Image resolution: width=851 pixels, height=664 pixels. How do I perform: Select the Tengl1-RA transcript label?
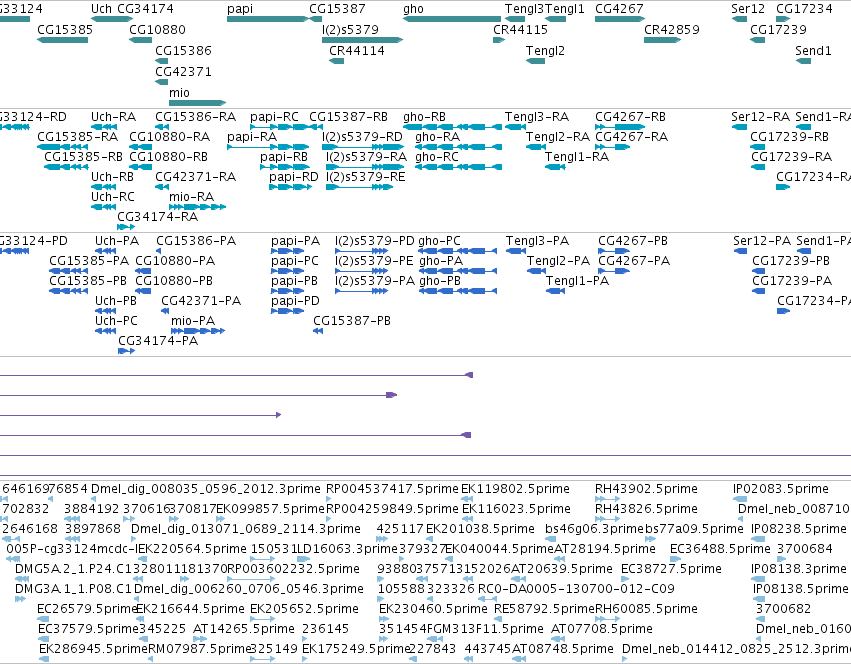tap(576, 157)
